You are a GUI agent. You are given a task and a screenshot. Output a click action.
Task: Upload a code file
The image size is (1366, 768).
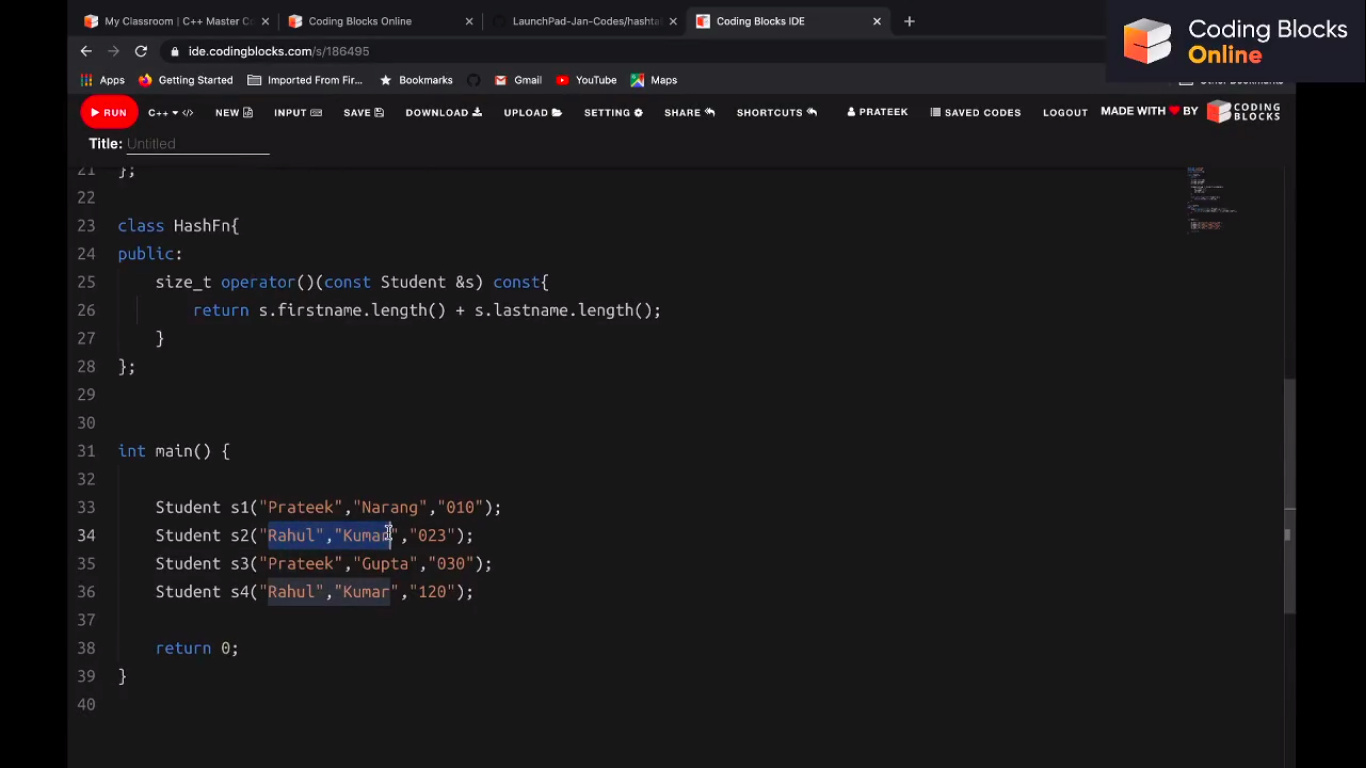click(x=532, y=113)
